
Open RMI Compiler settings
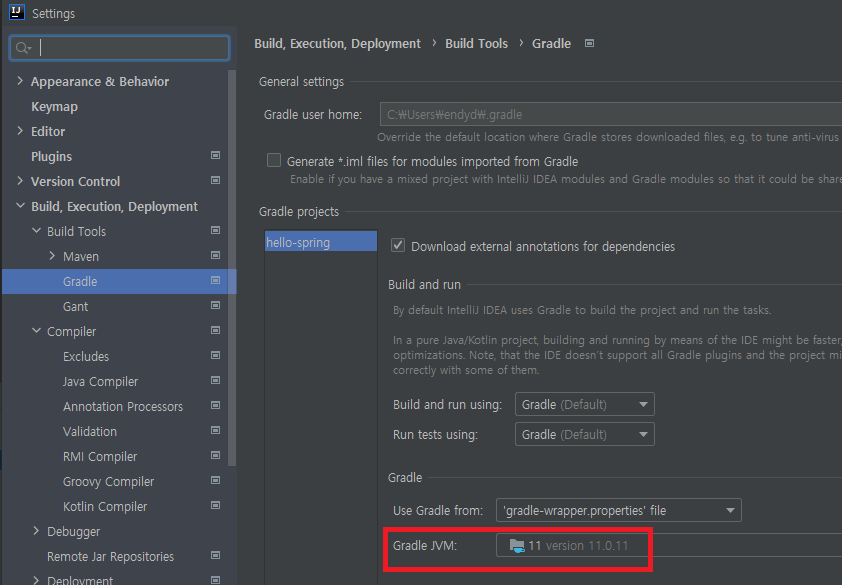[100, 457]
